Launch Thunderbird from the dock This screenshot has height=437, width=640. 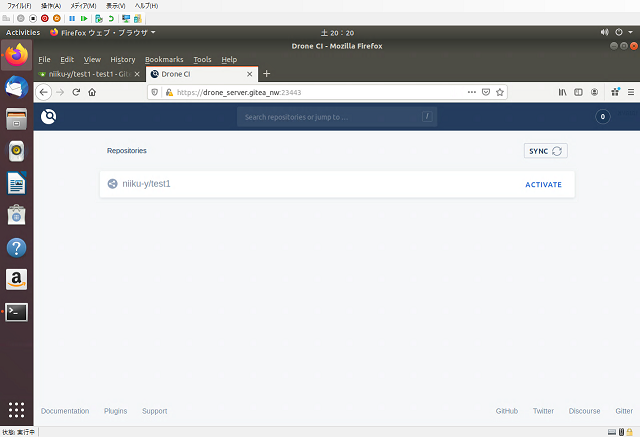16,87
